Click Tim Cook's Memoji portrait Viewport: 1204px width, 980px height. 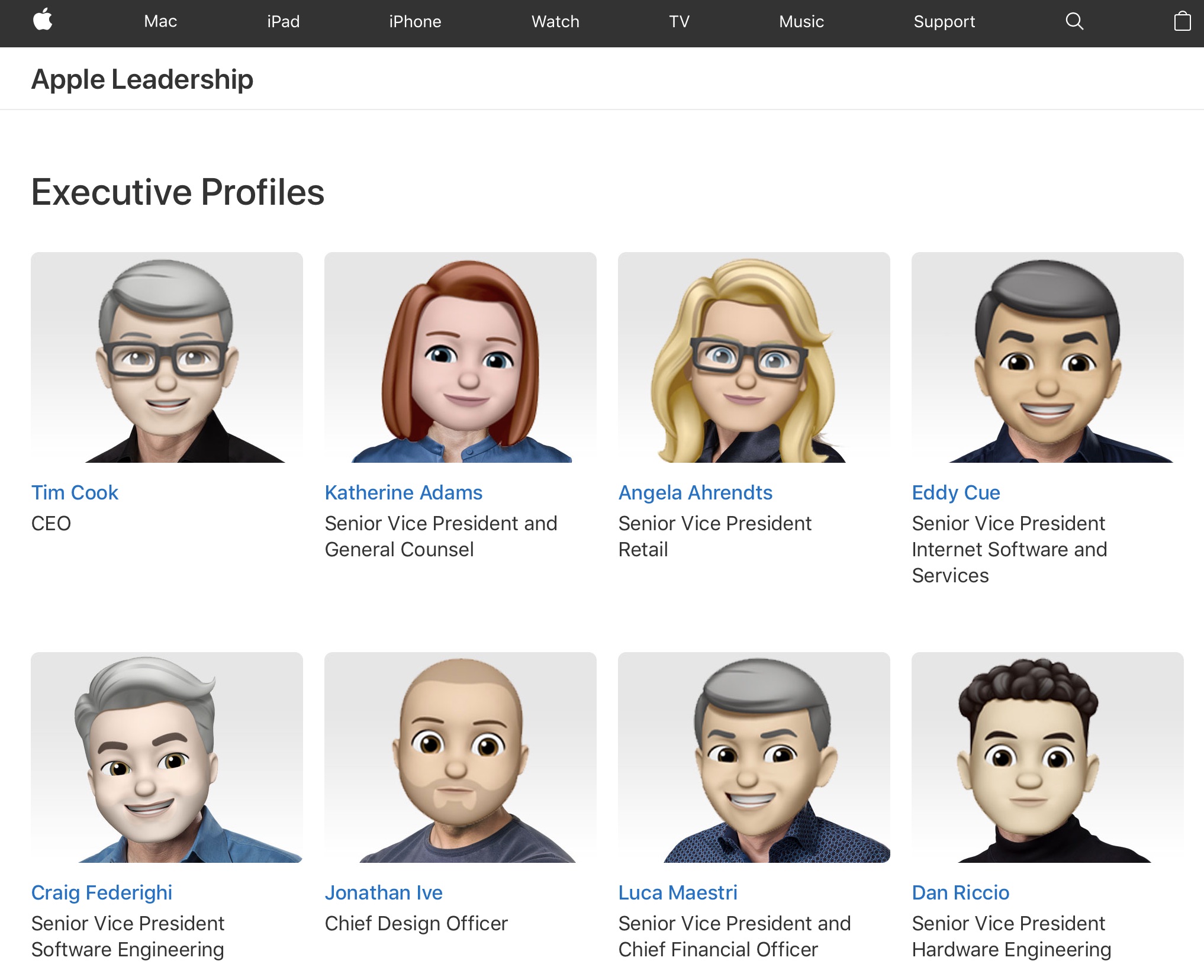point(167,357)
